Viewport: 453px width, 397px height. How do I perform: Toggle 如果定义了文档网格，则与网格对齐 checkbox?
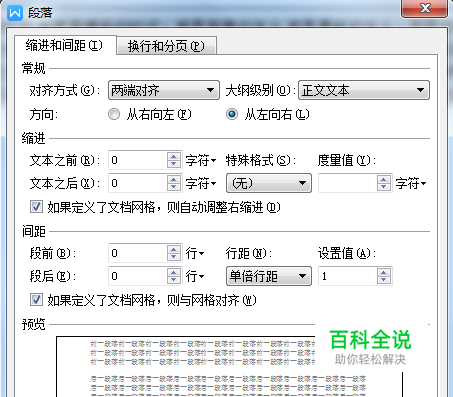[x=36, y=300]
